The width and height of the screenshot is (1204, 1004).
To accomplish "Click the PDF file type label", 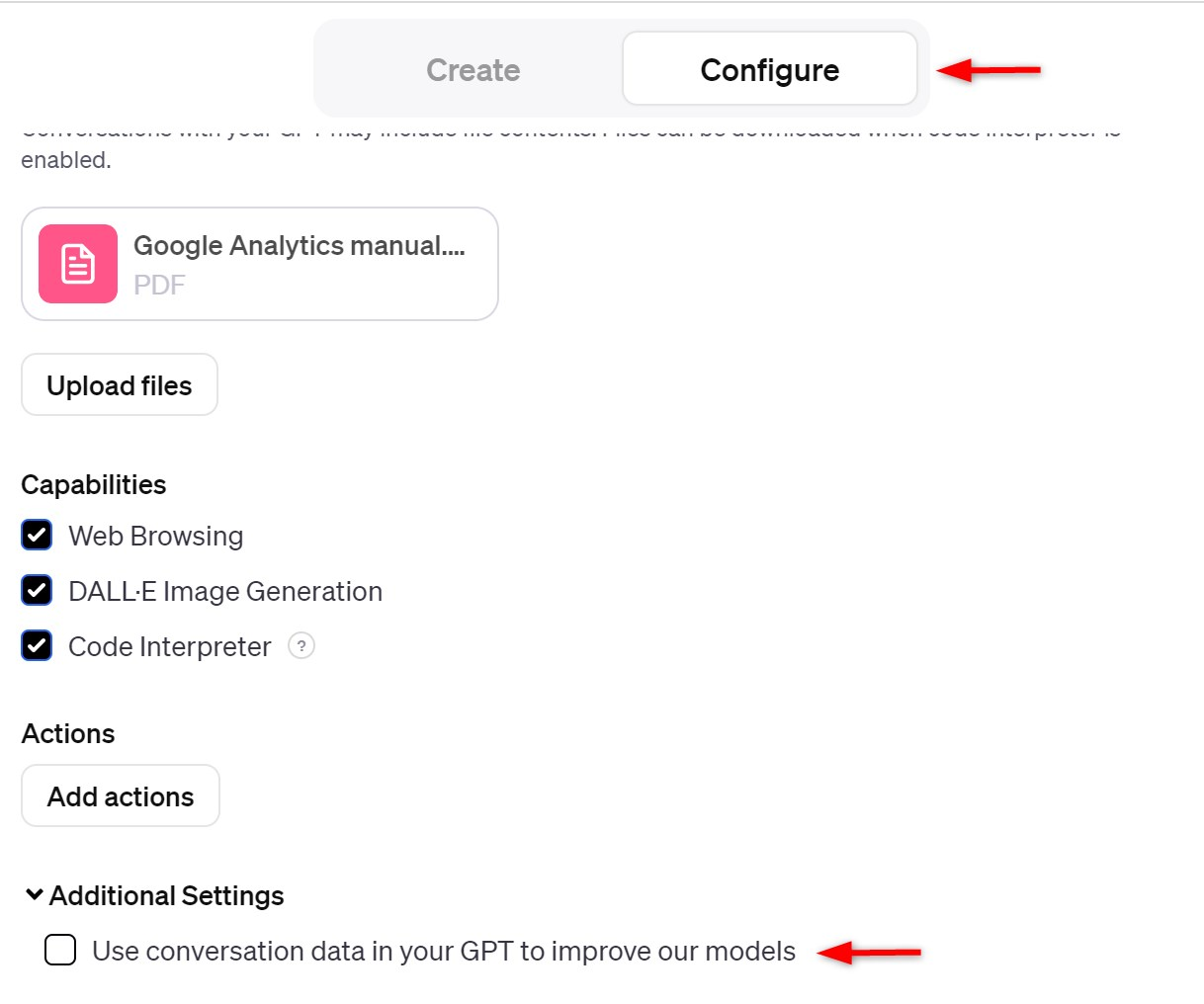I will point(159,286).
